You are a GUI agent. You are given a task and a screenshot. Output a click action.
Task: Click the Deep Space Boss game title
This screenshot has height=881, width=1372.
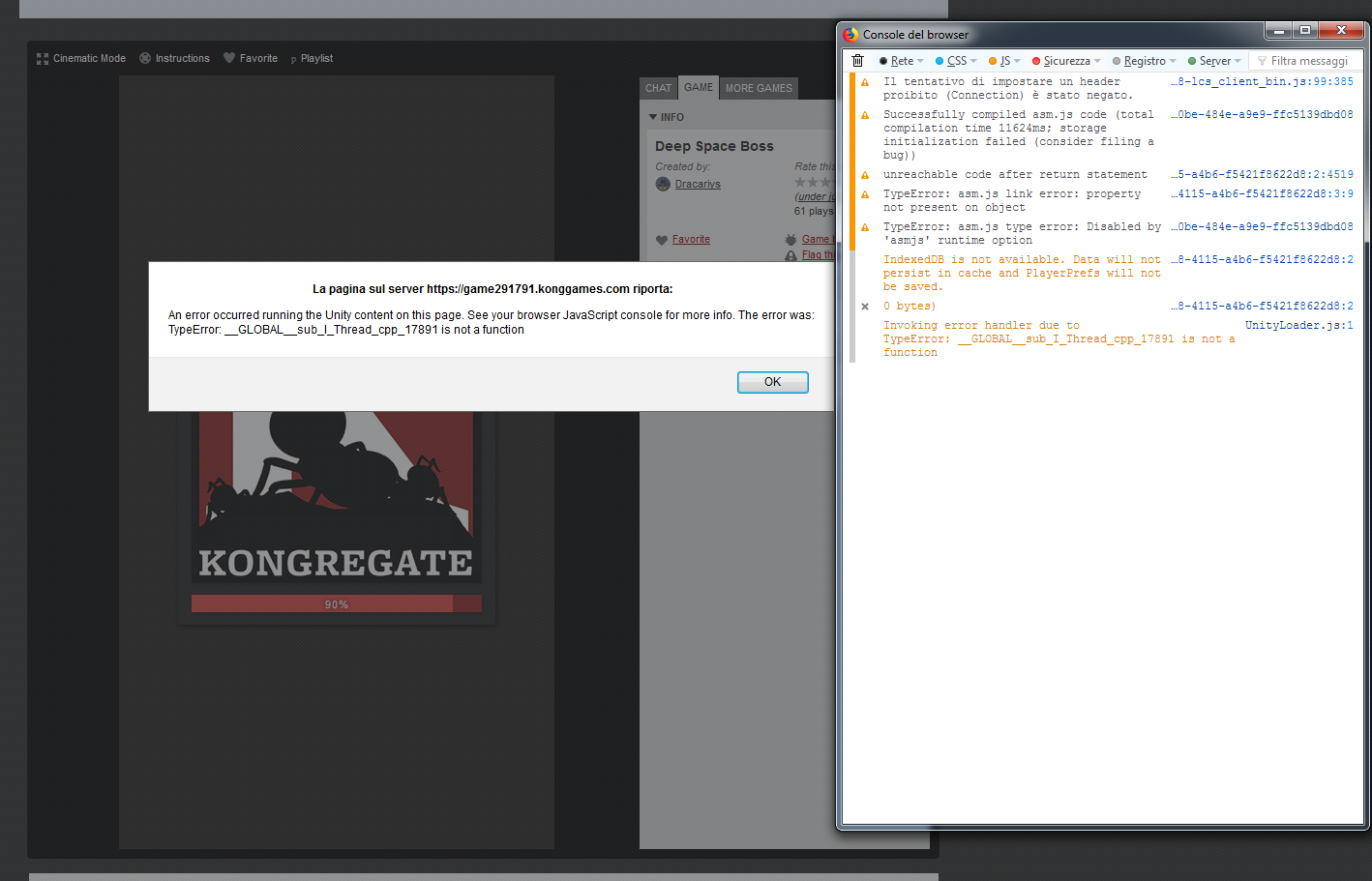pos(714,146)
